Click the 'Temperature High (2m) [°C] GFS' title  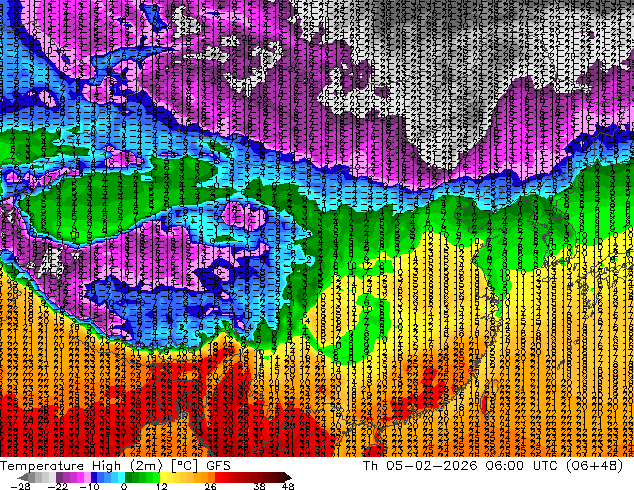coord(115,466)
